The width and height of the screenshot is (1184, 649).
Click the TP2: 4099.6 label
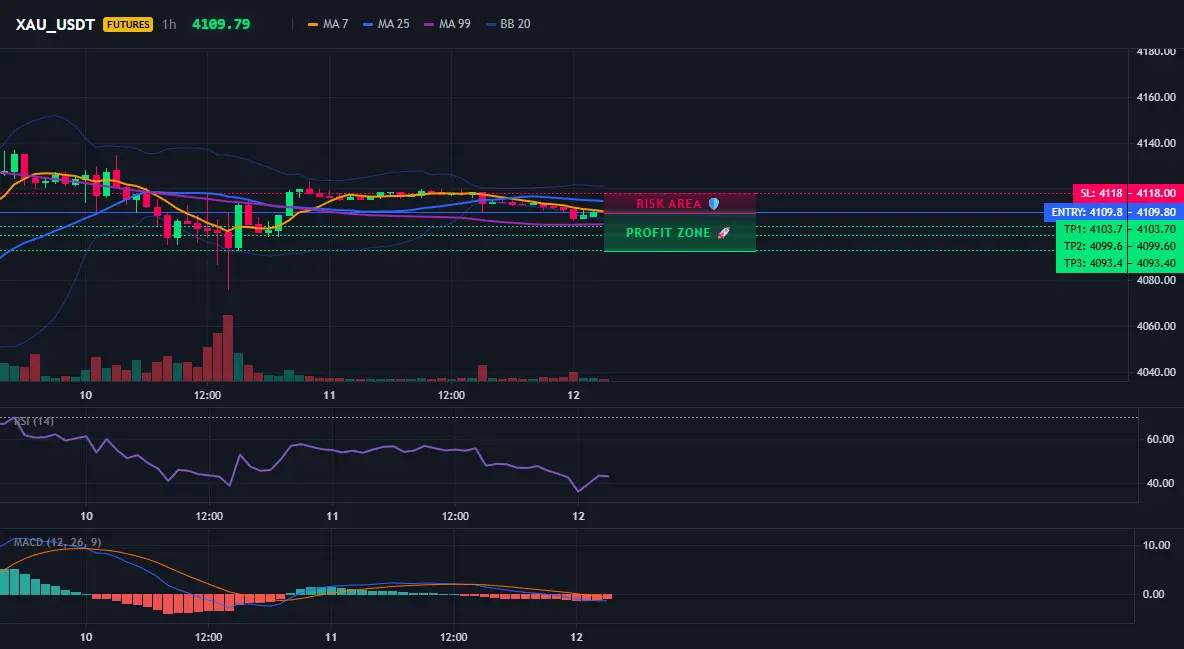[x=1093, y=246]
